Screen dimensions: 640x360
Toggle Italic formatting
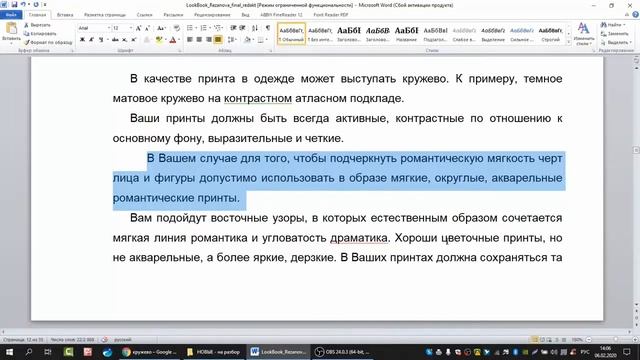91,40
